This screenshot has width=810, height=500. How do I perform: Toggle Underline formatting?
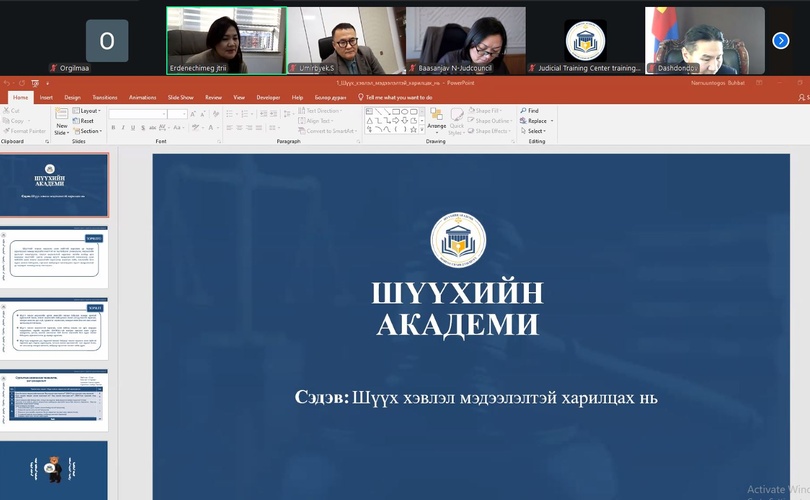coord(133,128)
